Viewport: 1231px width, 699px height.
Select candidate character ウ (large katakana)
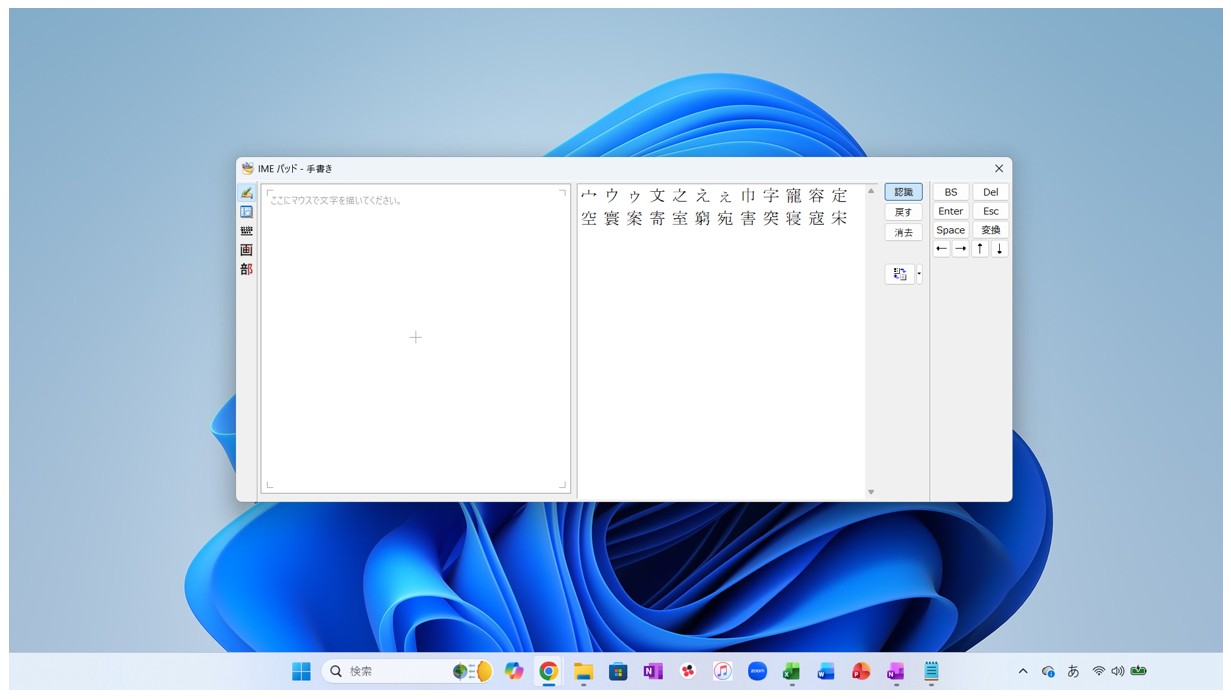tap(612, 196)
